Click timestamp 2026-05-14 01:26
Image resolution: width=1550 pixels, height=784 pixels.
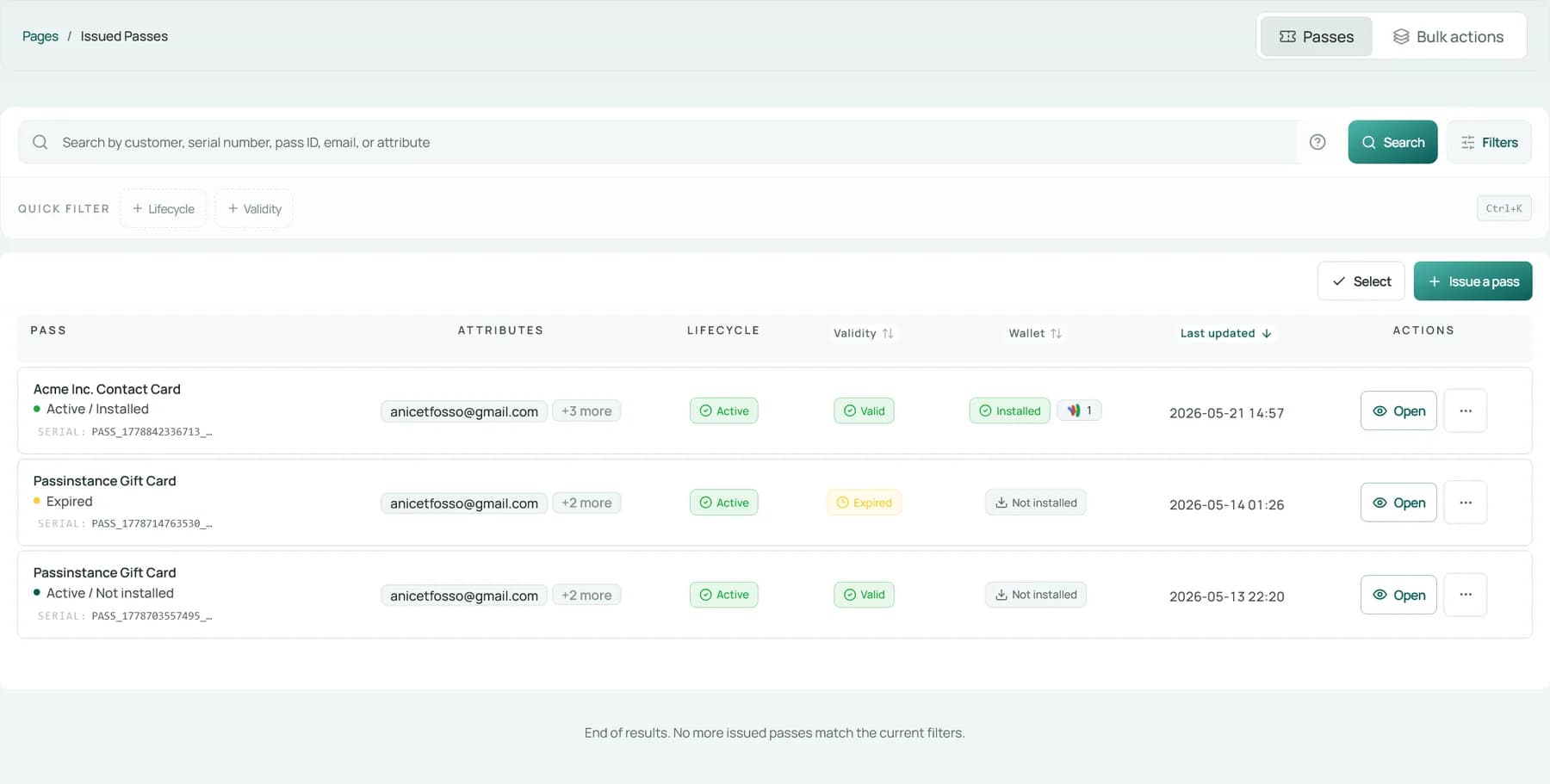pos(1226,504)
